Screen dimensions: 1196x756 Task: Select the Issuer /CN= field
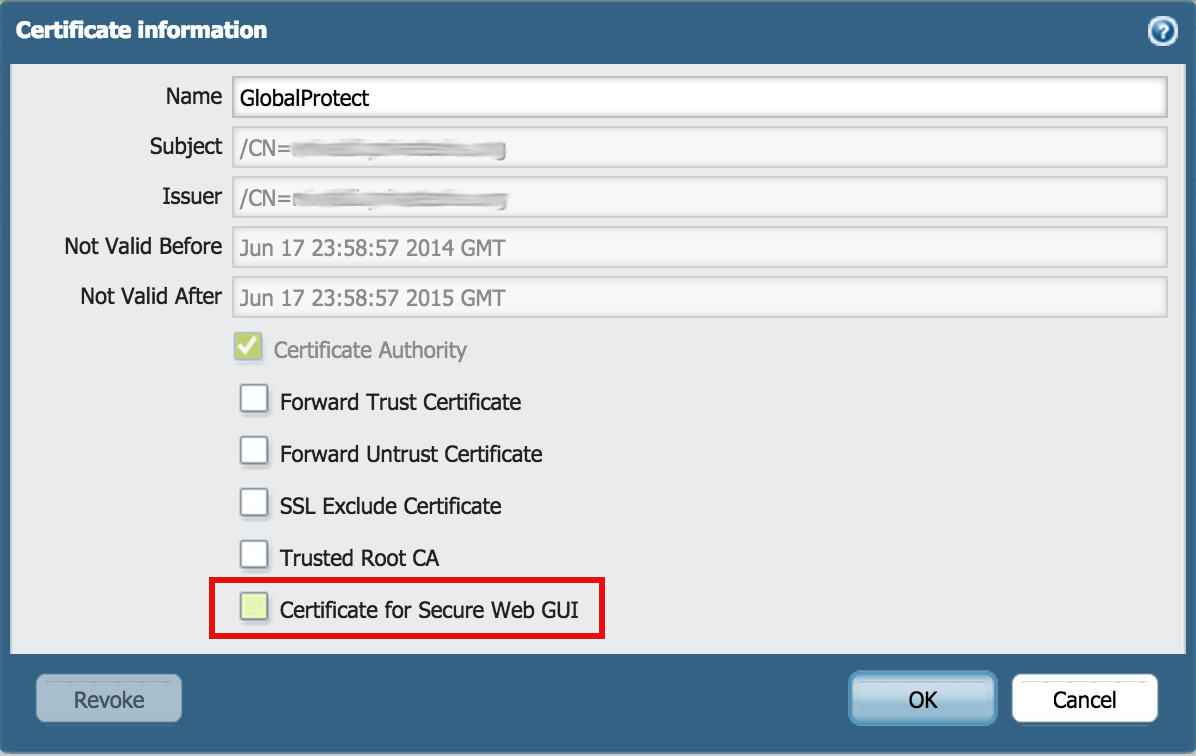699,198
